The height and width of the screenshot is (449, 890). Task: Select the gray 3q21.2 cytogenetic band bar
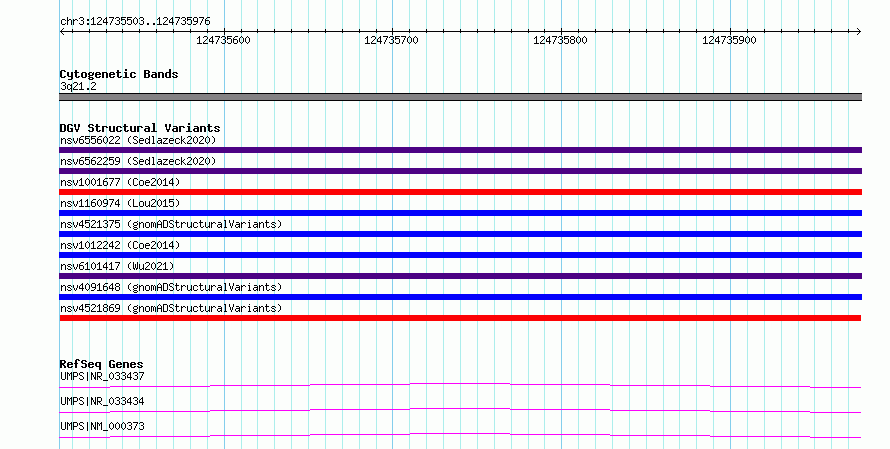click(x=460, y=97)
